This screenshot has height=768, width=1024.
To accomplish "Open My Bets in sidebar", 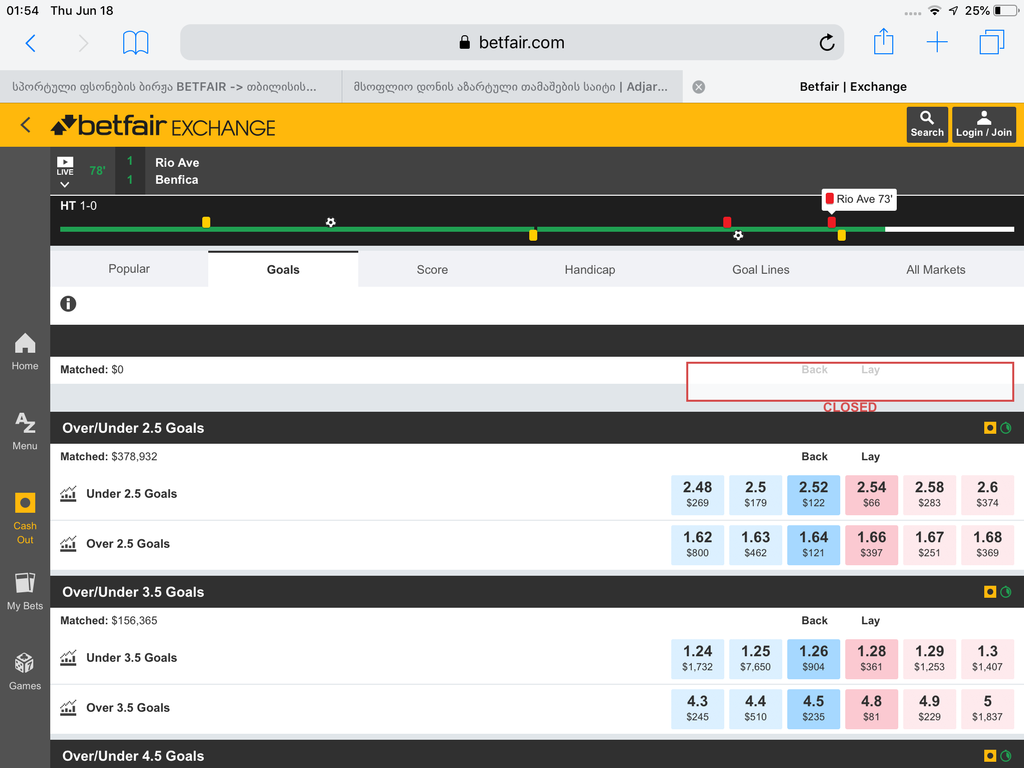I will tap(25, 592).
